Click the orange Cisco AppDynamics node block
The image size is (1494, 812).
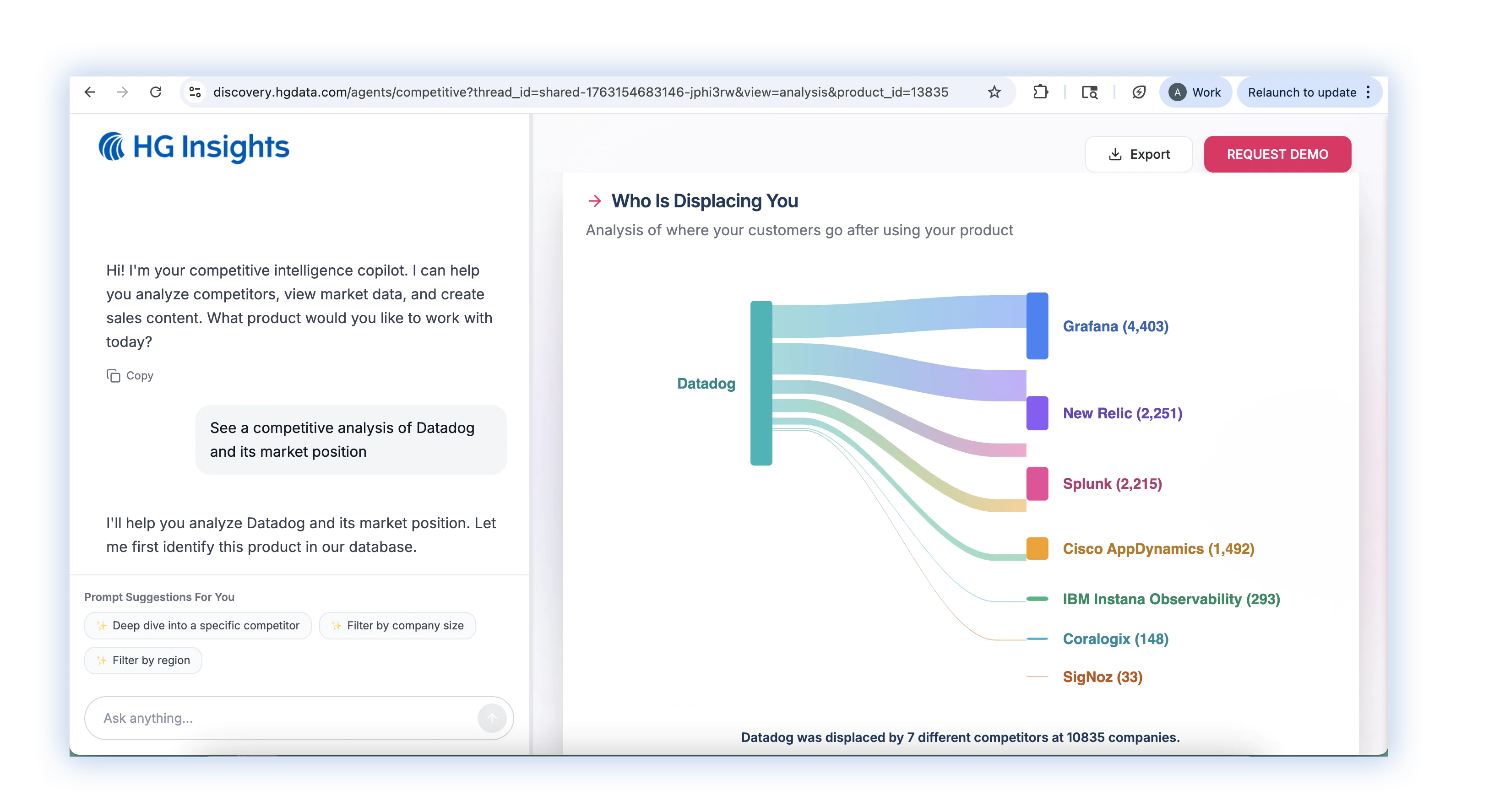(x=1037, y=549)
